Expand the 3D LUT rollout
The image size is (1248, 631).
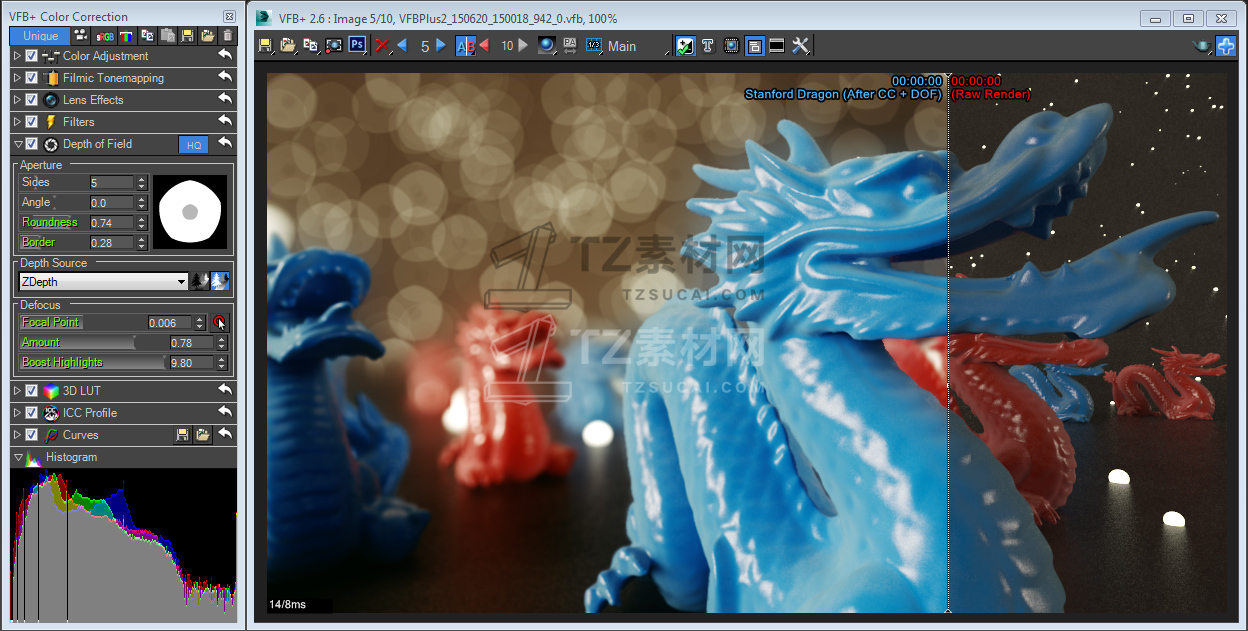pyautogui.click(x=18, y=391)
